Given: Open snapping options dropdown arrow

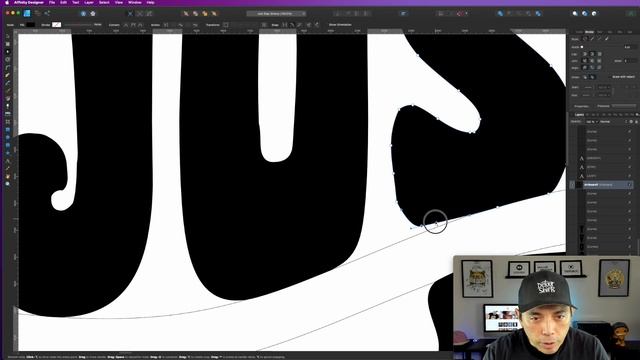Looking at the screenshot, I should pos(466,13).
